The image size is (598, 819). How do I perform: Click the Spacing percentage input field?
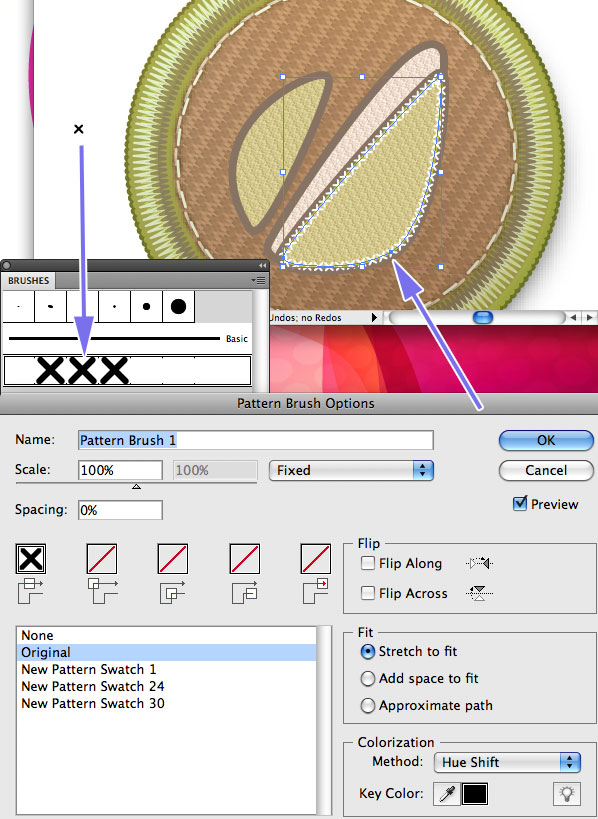[120, 510]
